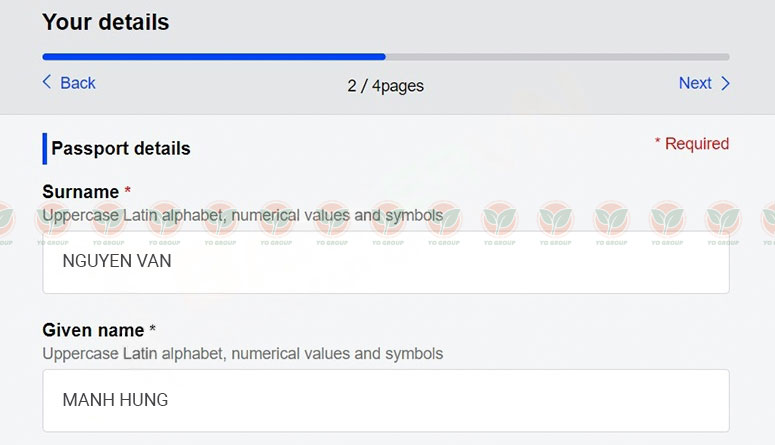The width and height of the screenshot is (775, 445).
Task: Click the Surname field label
Action: pos(81,192)
